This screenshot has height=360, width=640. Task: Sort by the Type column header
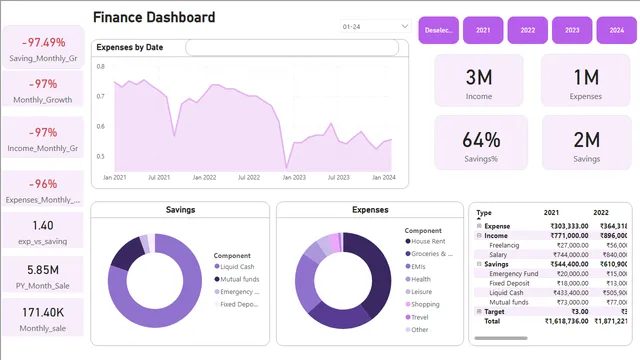[x=484, y=213]
